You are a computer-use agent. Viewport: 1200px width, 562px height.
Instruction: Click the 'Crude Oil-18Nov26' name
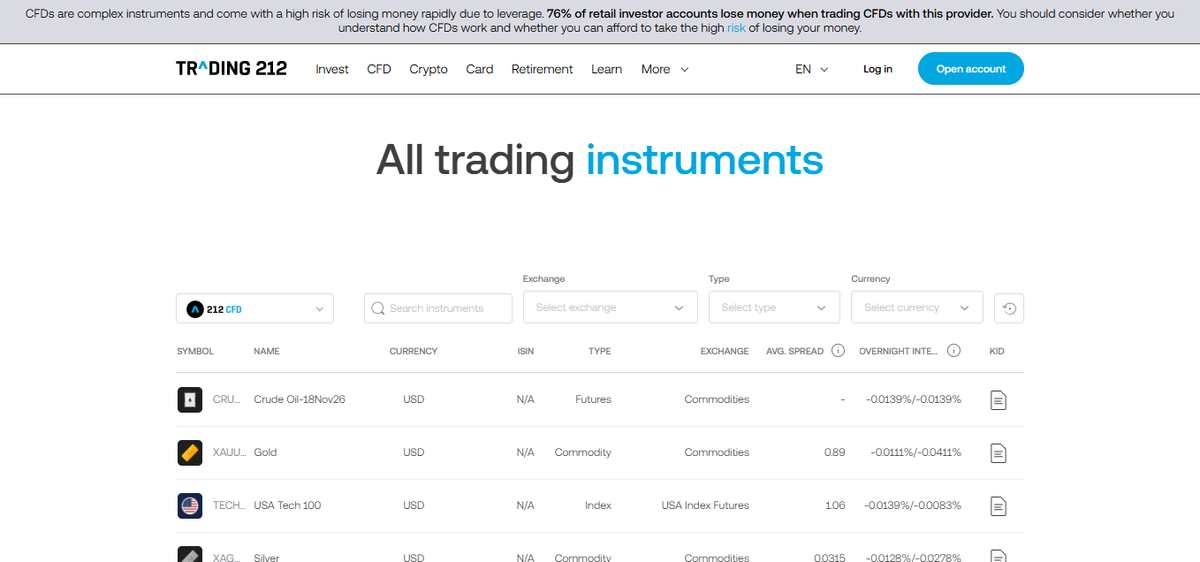tap(300, 400)
